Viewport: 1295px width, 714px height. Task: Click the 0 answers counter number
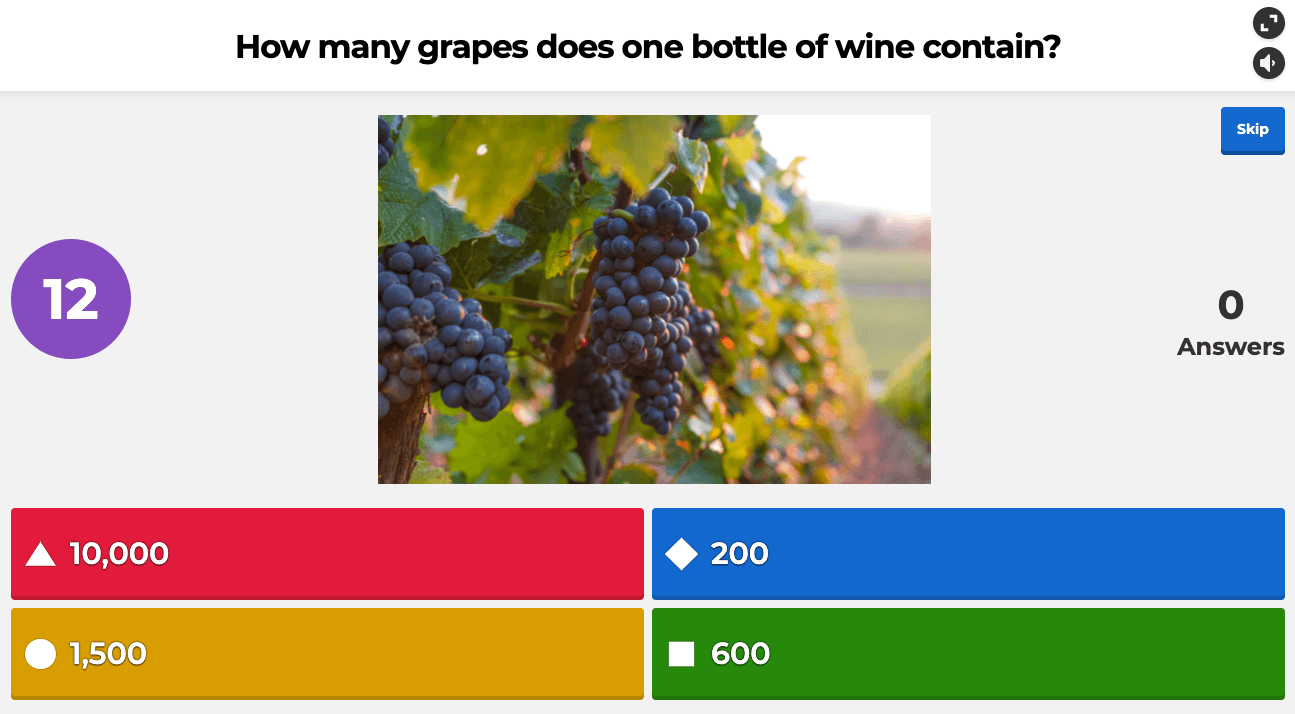1231,305
